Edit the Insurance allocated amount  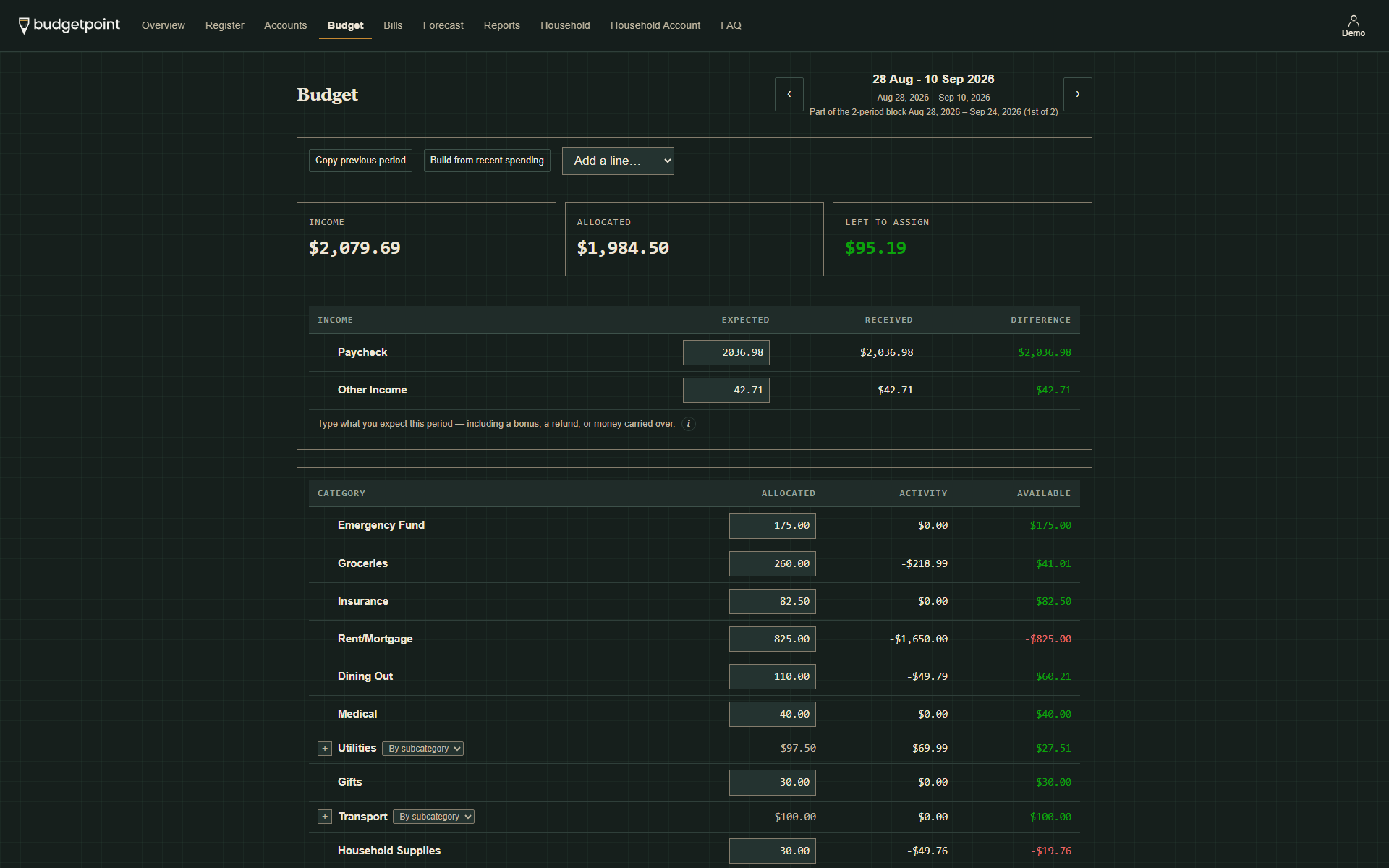coord(773,601)
